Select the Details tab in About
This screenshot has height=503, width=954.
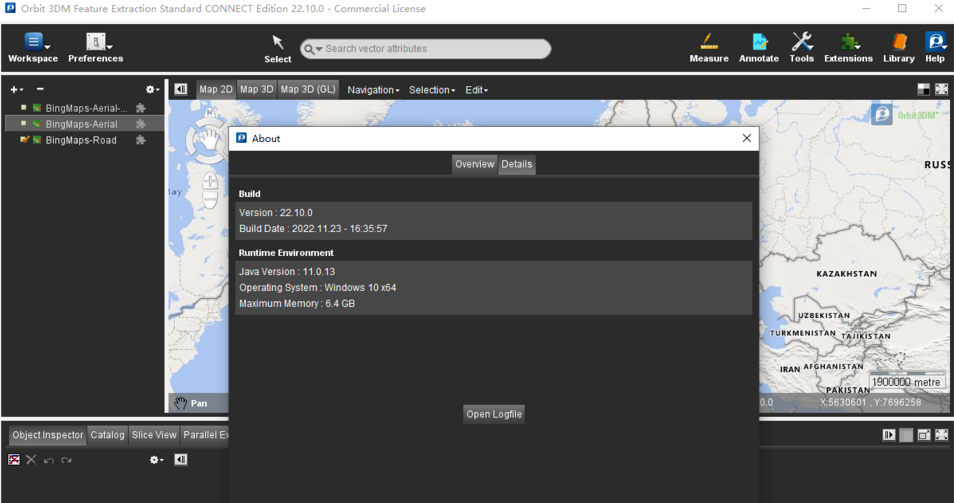coord(517,164)
